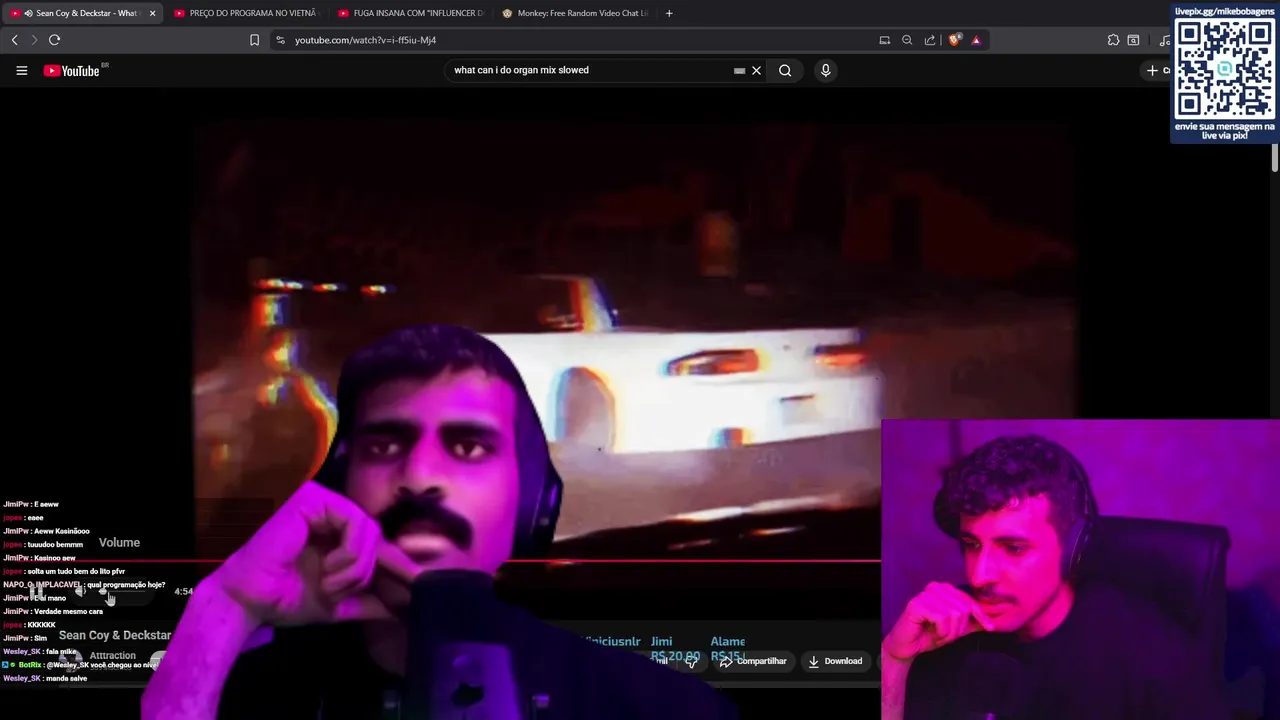Screen dimensions: 1280x720
Task: Open a new browser tab
Action: point(669,13)
